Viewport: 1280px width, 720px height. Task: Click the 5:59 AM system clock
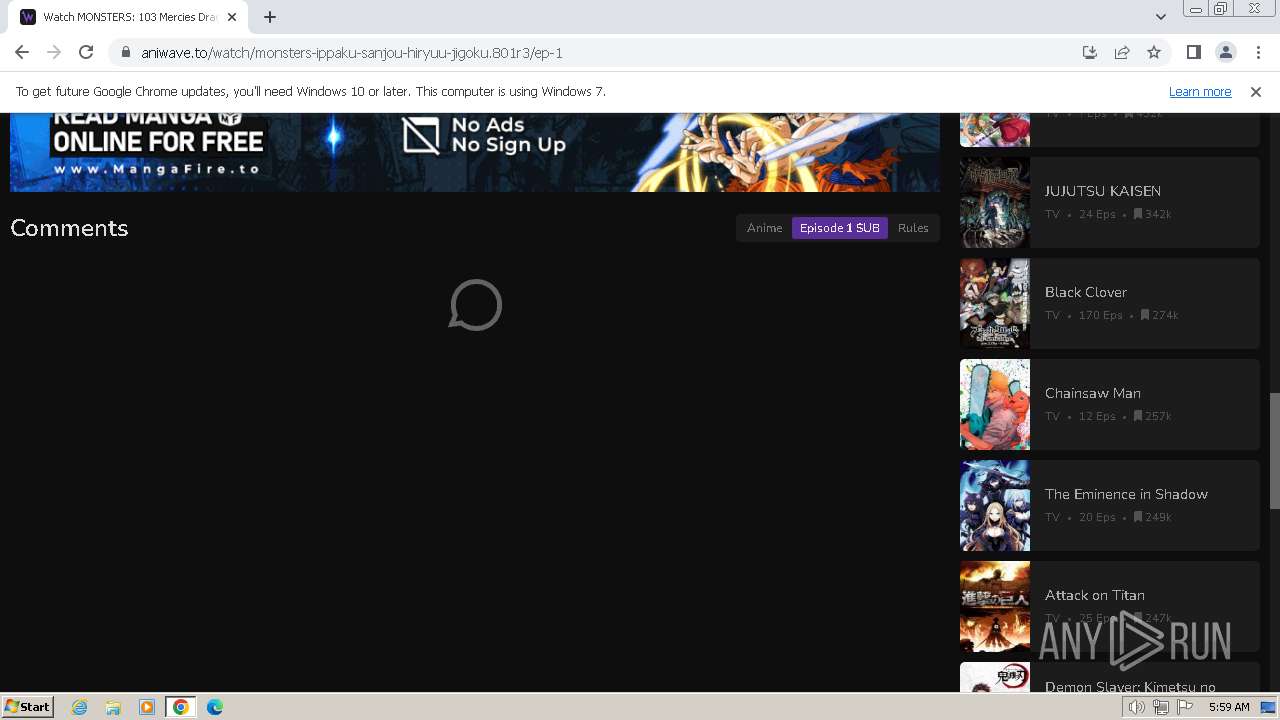pyautogui.click(x=1229, y=707)
